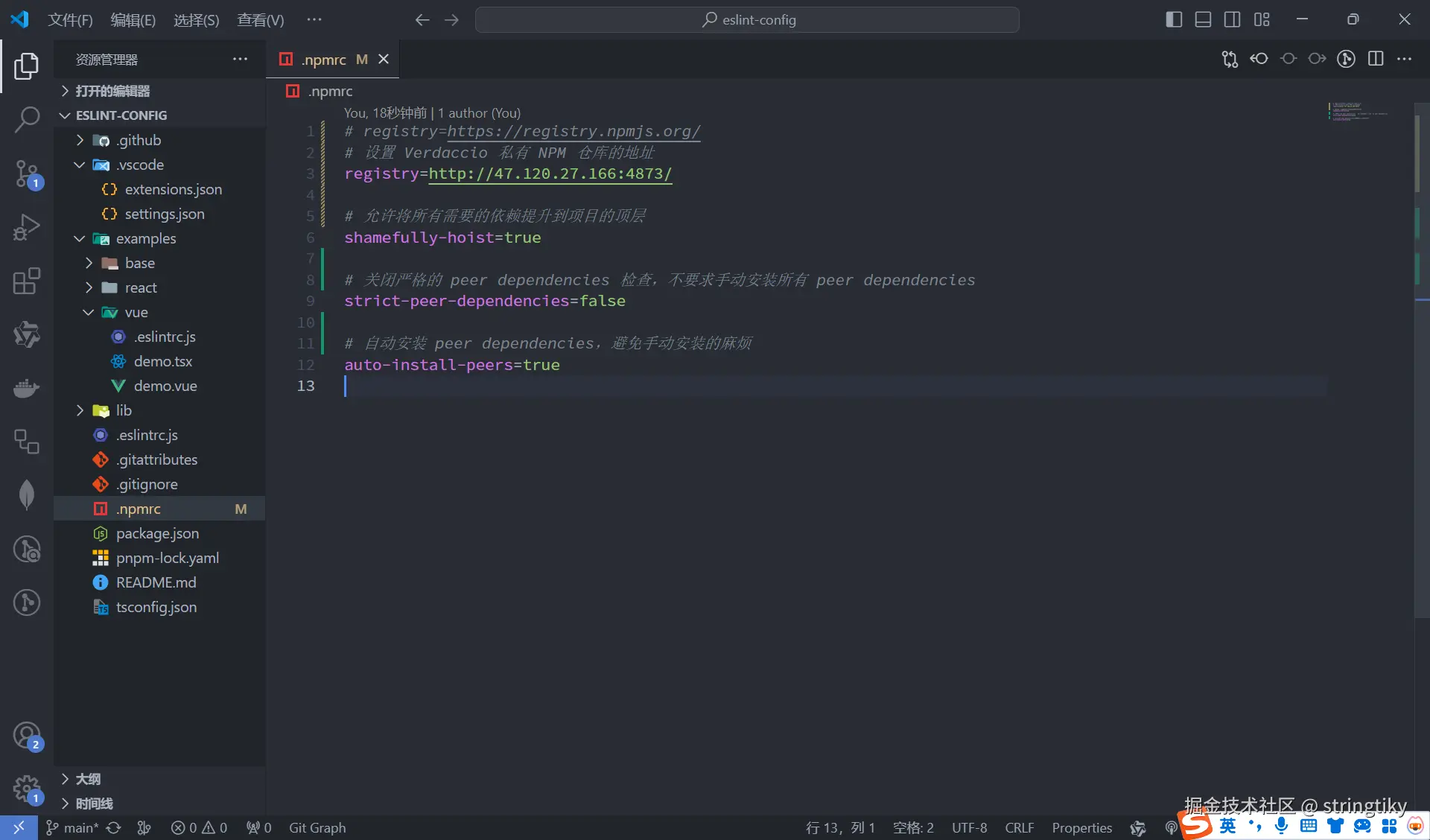Select the .npmrc editor tab

point(324,60)
